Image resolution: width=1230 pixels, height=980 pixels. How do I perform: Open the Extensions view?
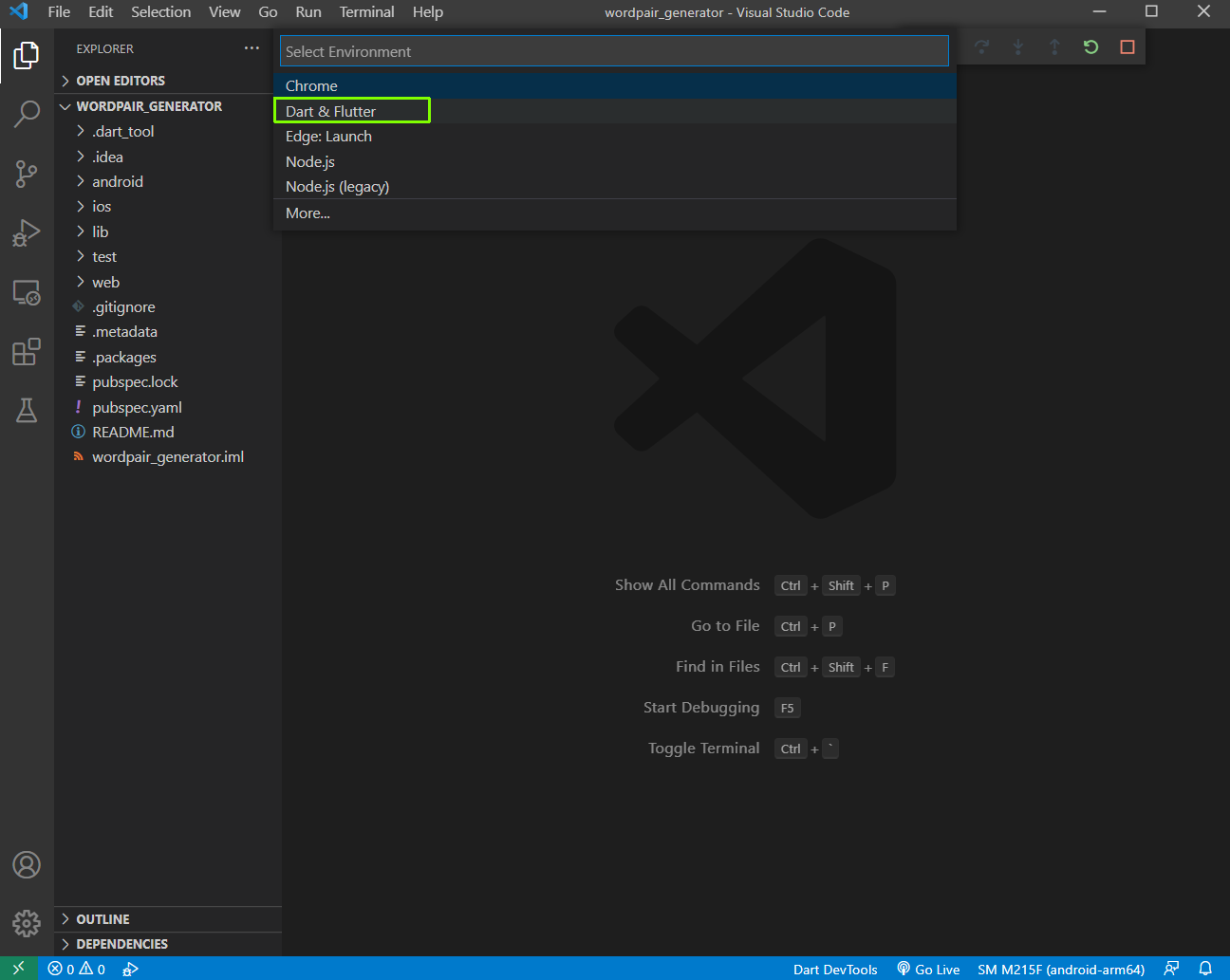(x=27, y=351)
